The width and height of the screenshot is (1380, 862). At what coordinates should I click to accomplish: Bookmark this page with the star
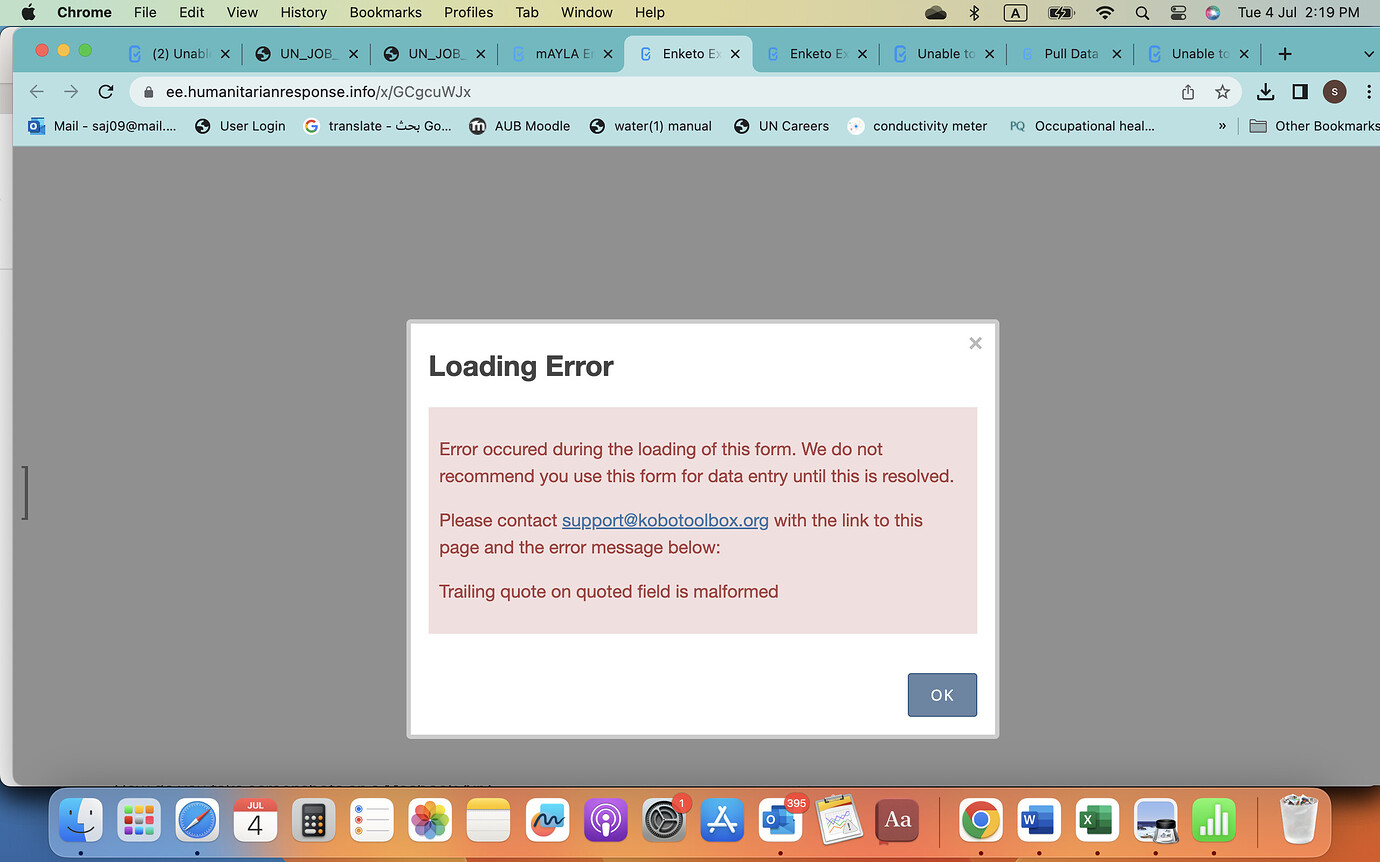1222,91
